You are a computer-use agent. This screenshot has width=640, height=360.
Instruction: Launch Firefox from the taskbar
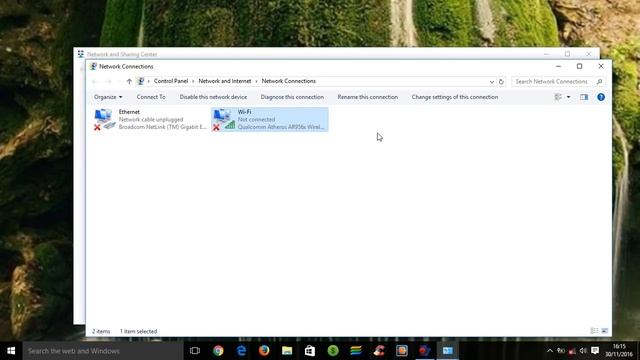264,351
